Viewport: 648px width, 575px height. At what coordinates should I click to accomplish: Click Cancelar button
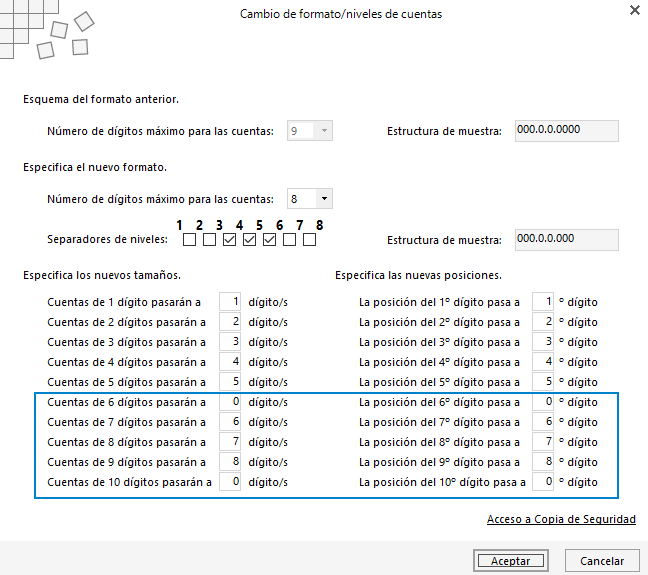(x=602, y=561)
